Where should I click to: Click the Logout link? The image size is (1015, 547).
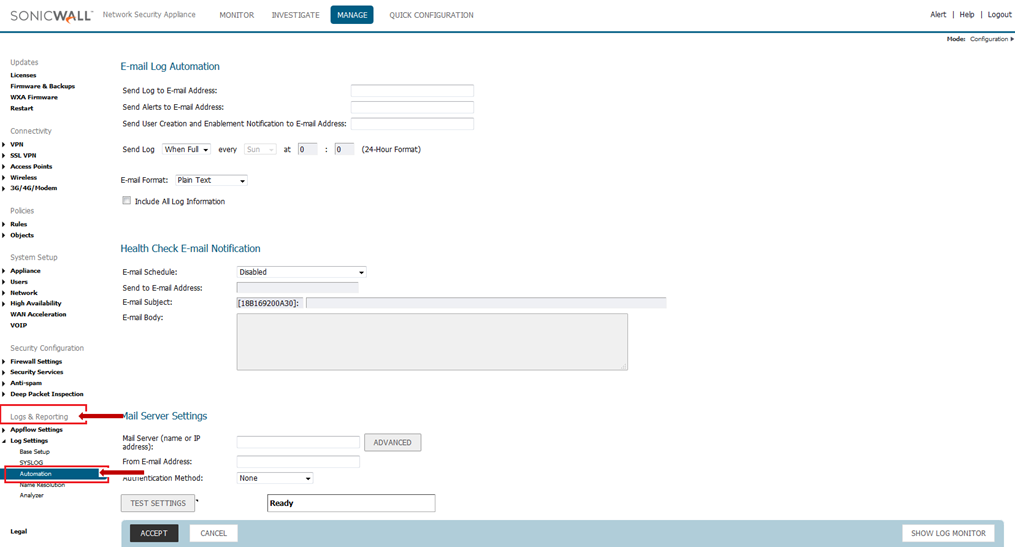[x=999, y=15]
